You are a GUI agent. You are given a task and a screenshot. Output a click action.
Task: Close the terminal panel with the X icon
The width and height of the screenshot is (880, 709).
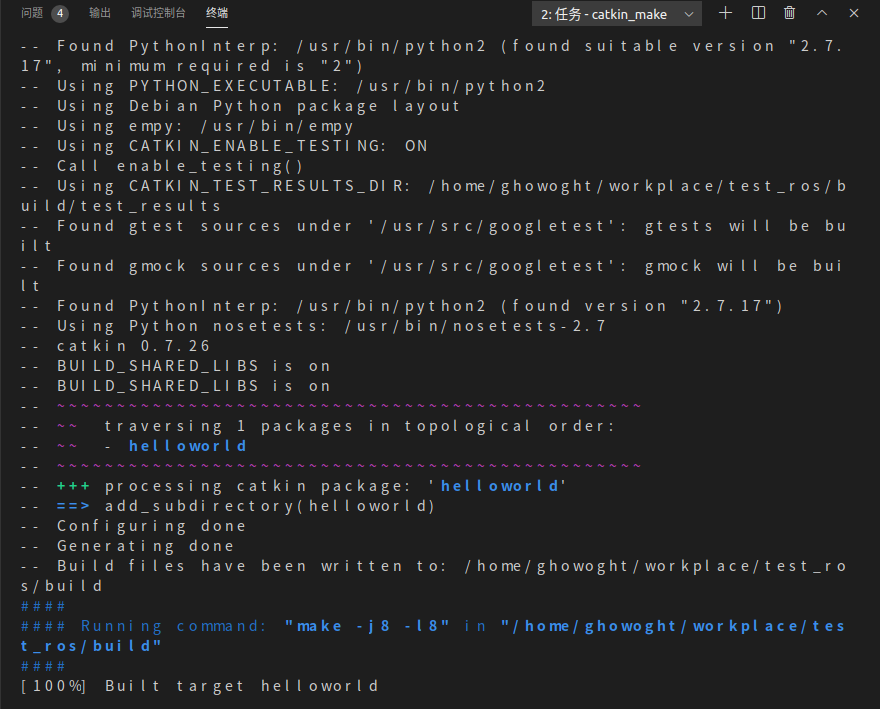852,14
